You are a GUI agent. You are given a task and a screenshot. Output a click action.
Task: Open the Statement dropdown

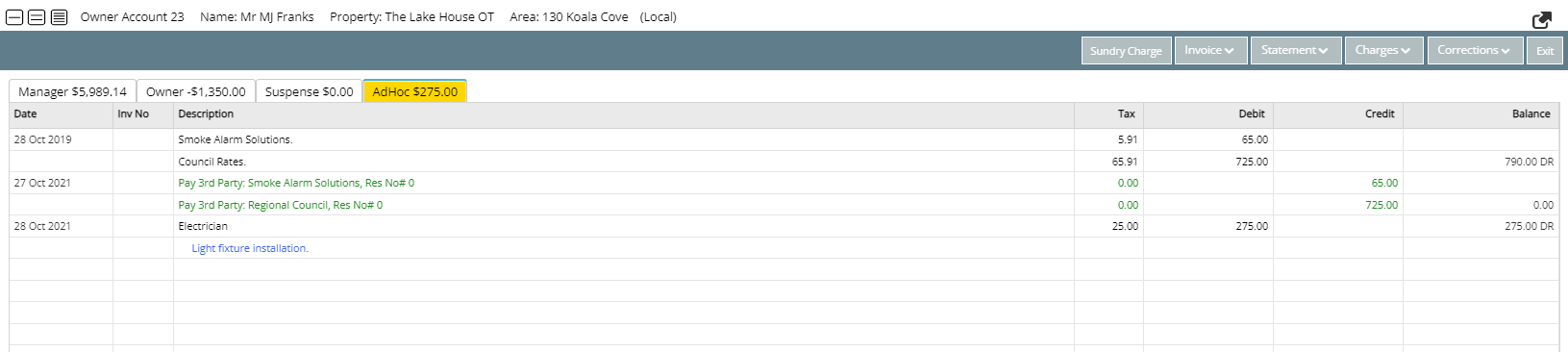[x=1295, y=51]
